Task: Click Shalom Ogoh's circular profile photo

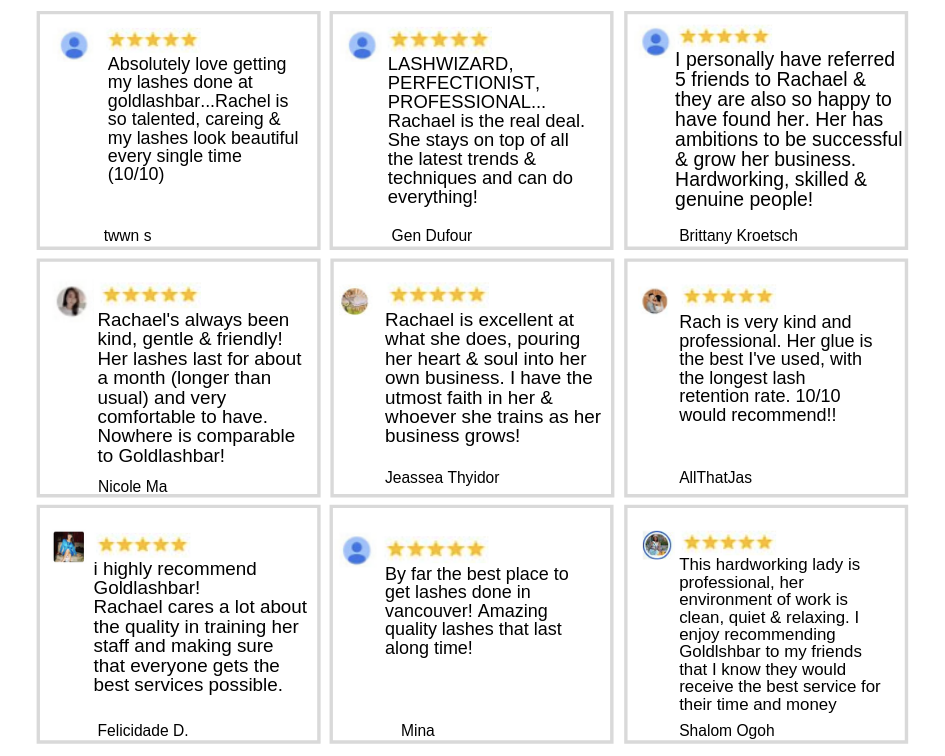Action: coord(656,545)
